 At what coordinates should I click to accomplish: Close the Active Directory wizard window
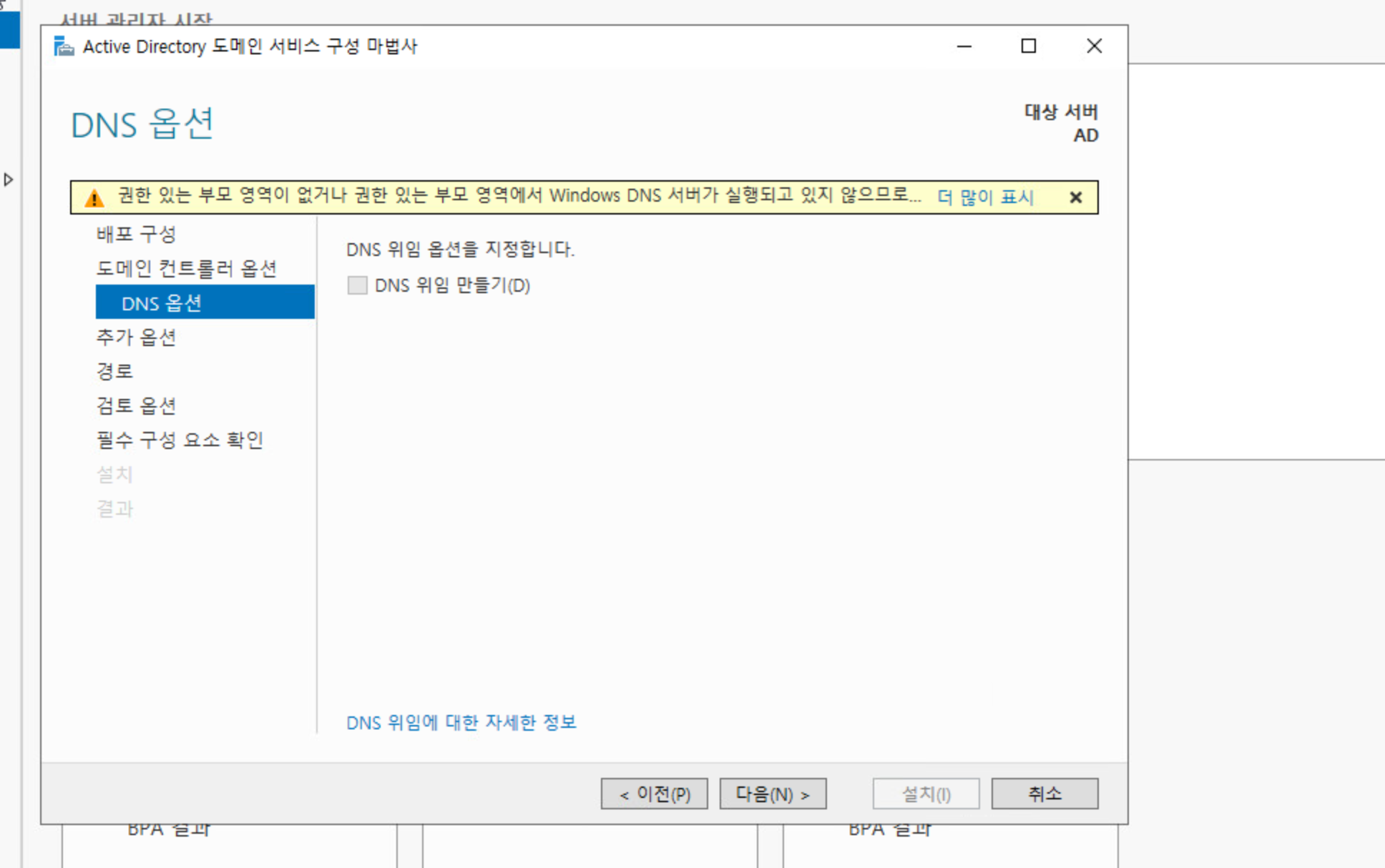[x=1093, y=46]
